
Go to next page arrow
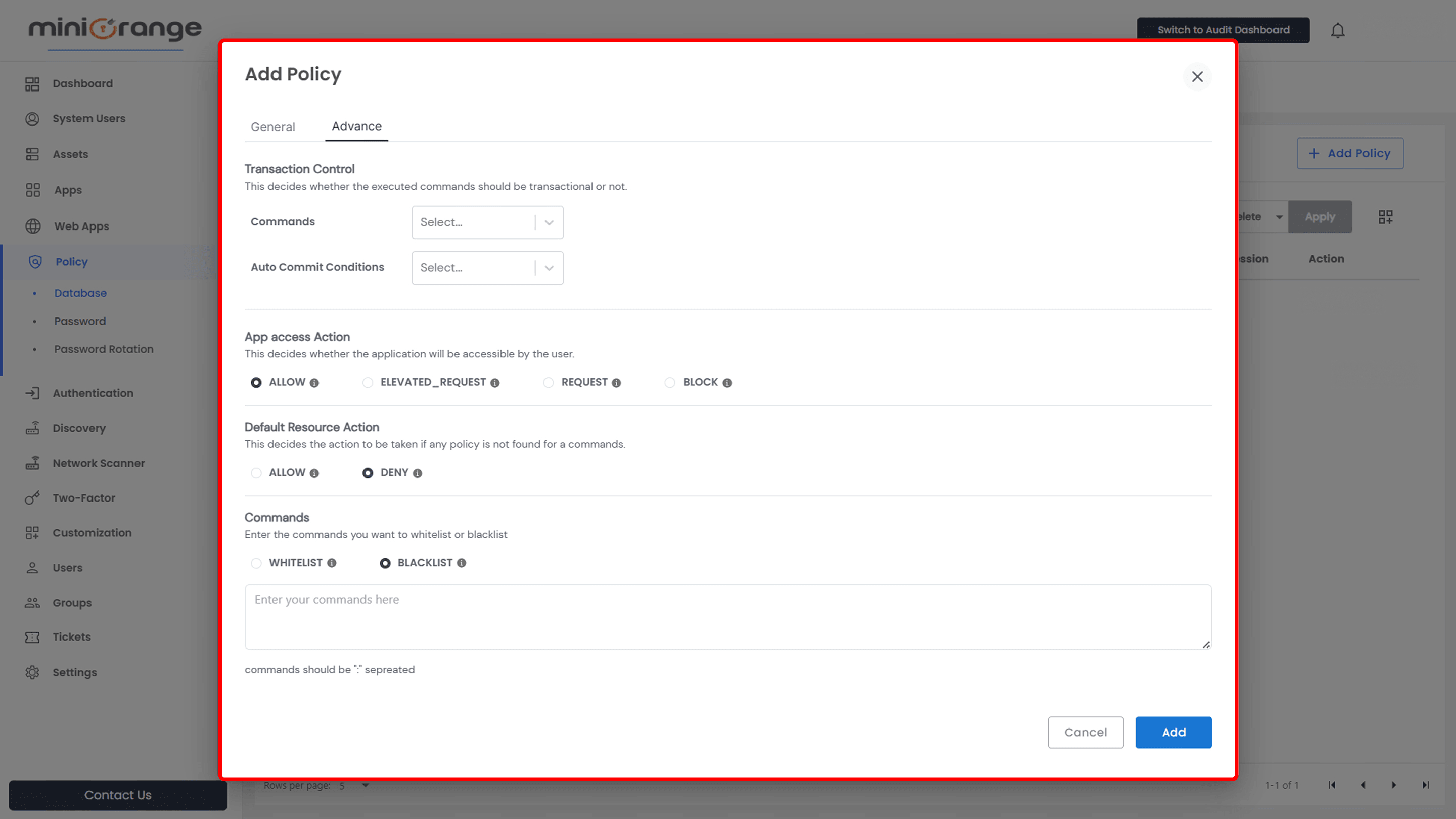1394,785
